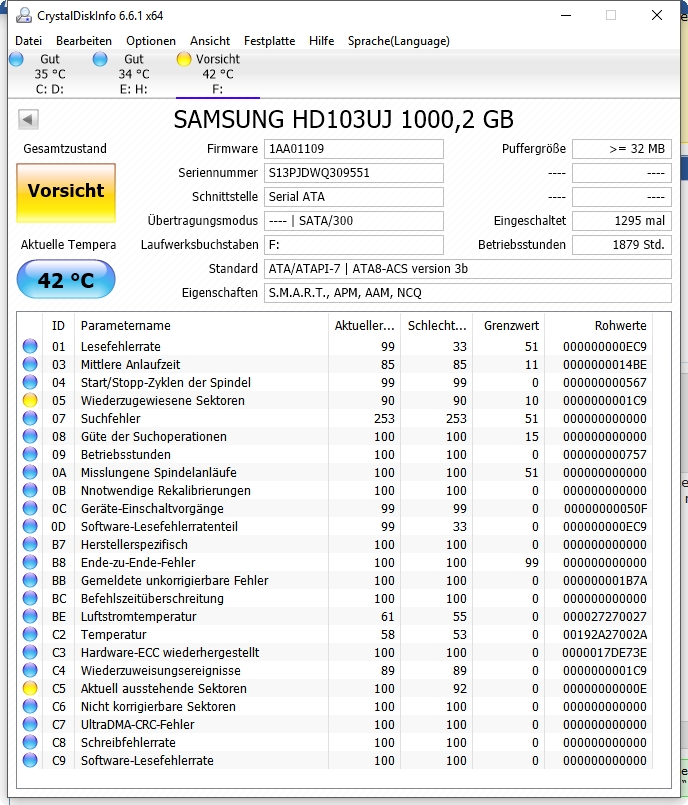Click the blue dot for Luftstromtemperatur
This screenshot has width=688, height=805.
click(x=30, y=616)
